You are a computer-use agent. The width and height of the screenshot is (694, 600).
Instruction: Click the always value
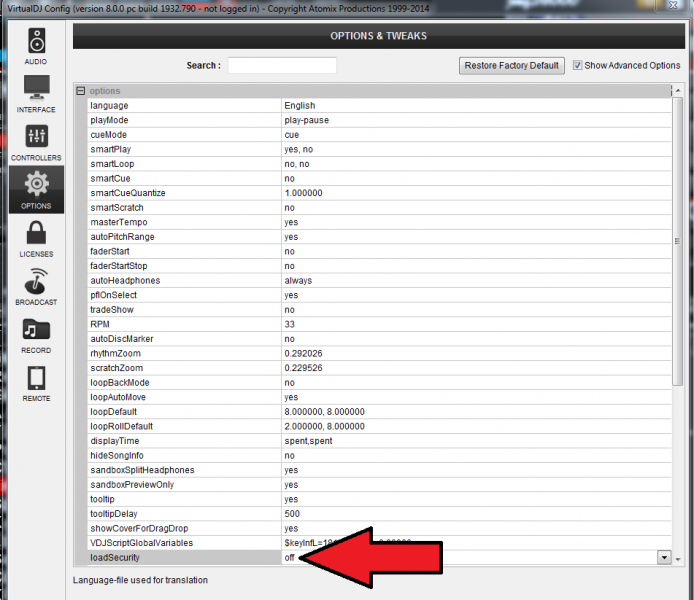[x=298, y=281]
